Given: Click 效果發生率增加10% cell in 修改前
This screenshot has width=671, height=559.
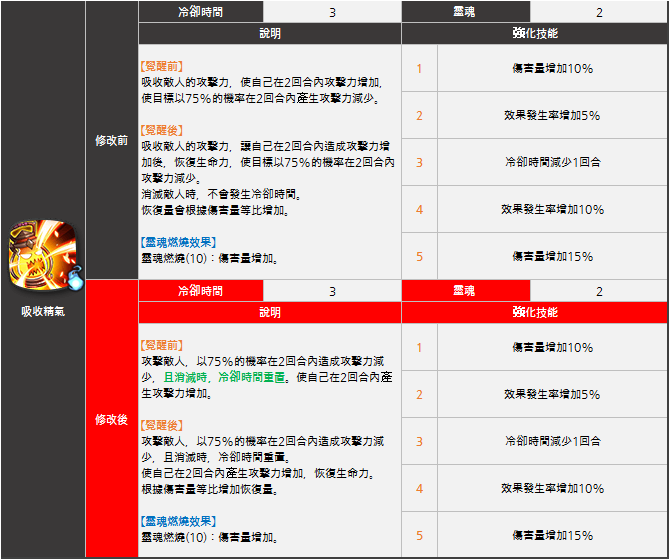Looking at the screenshot, I should click(552, 210).
